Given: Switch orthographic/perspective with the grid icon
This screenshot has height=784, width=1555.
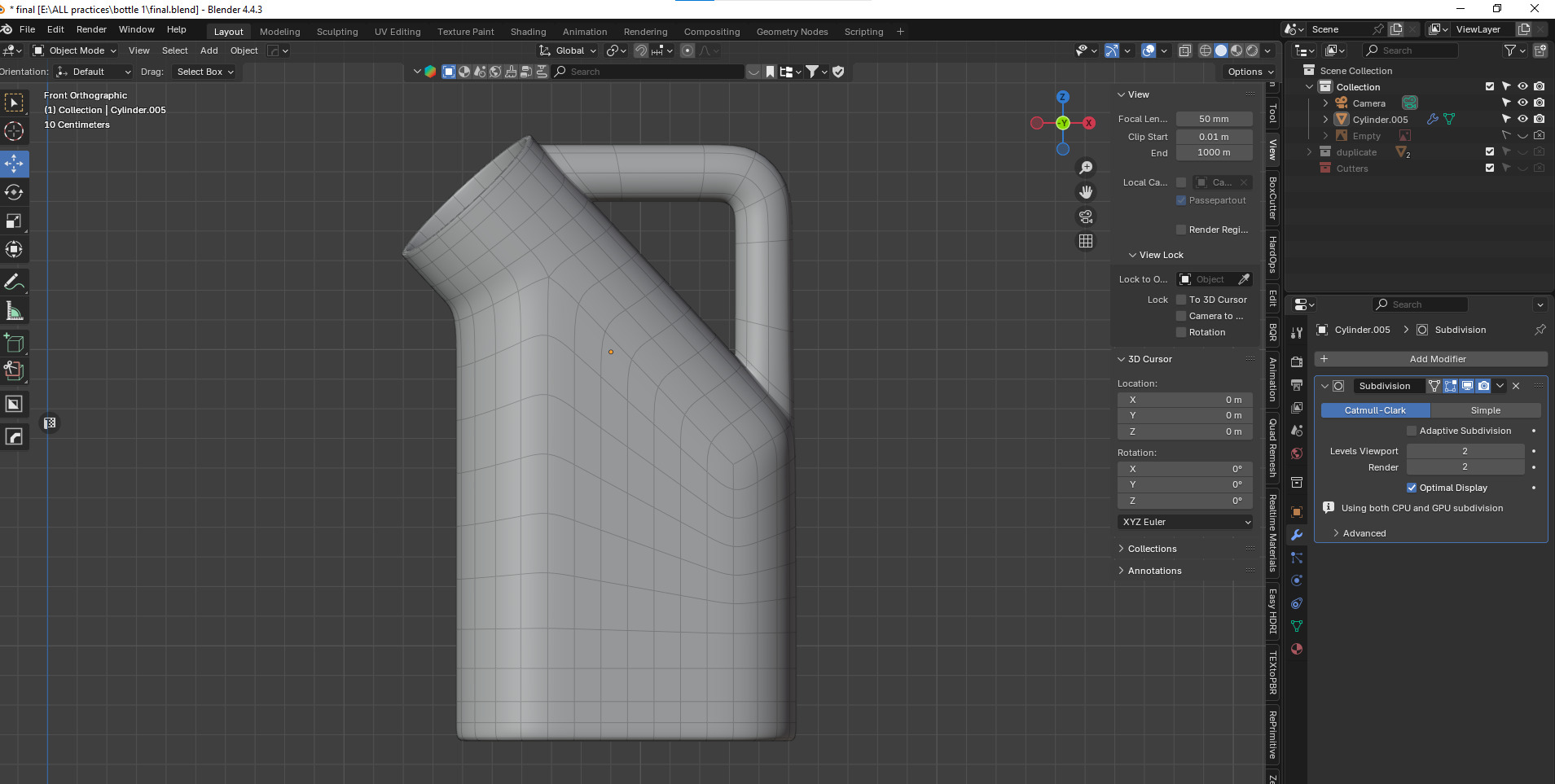Looking at the screenshot, I should (x=1086, y=241).
